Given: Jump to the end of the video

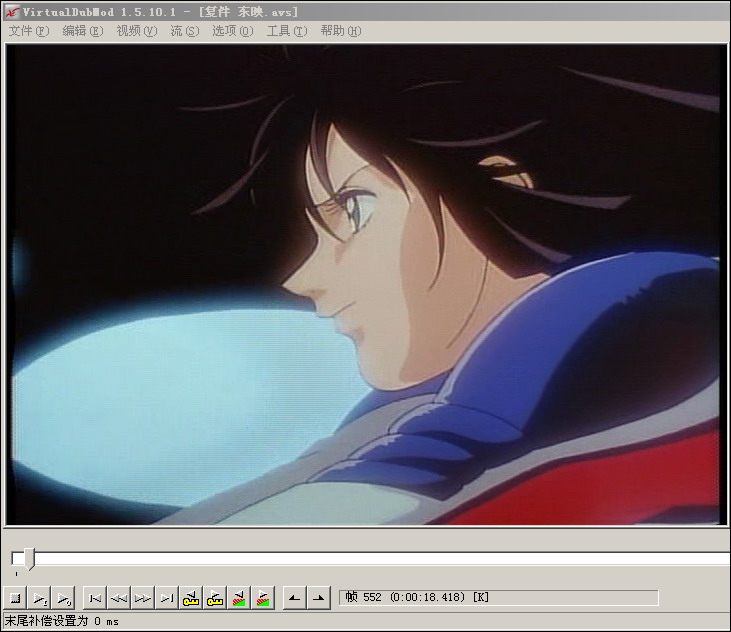Looking at the screenshot, I should coord(166,598).
